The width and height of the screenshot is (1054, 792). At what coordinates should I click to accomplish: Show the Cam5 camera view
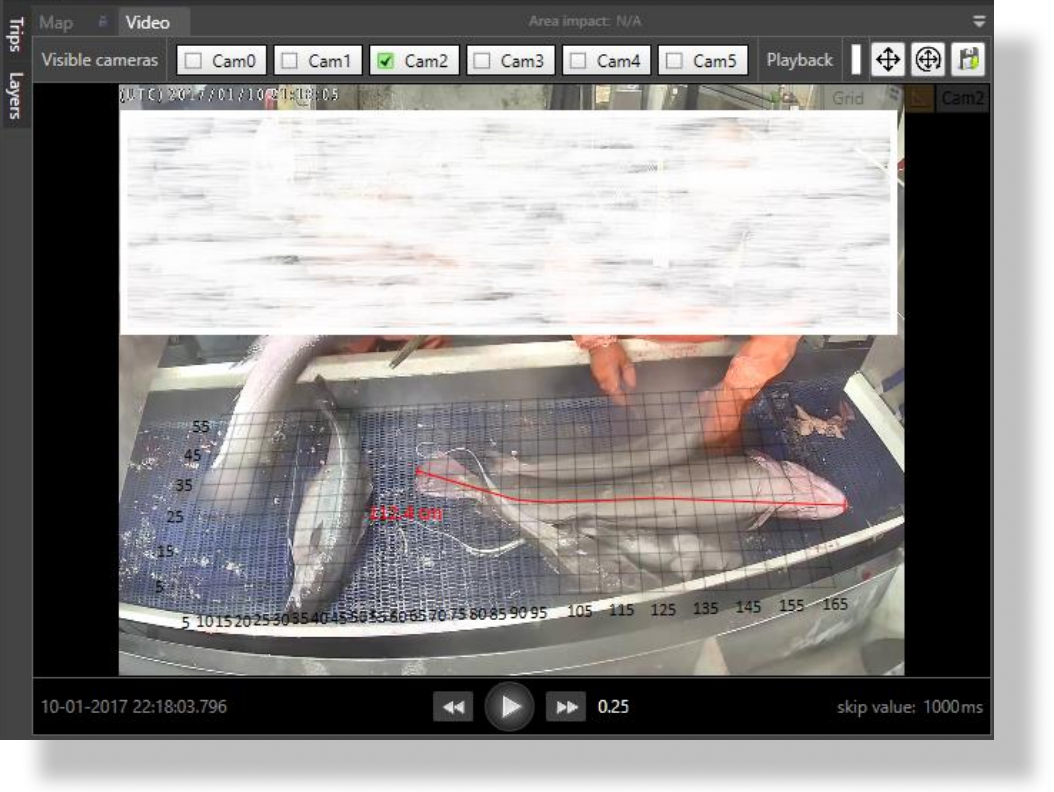tap(675, 61)
